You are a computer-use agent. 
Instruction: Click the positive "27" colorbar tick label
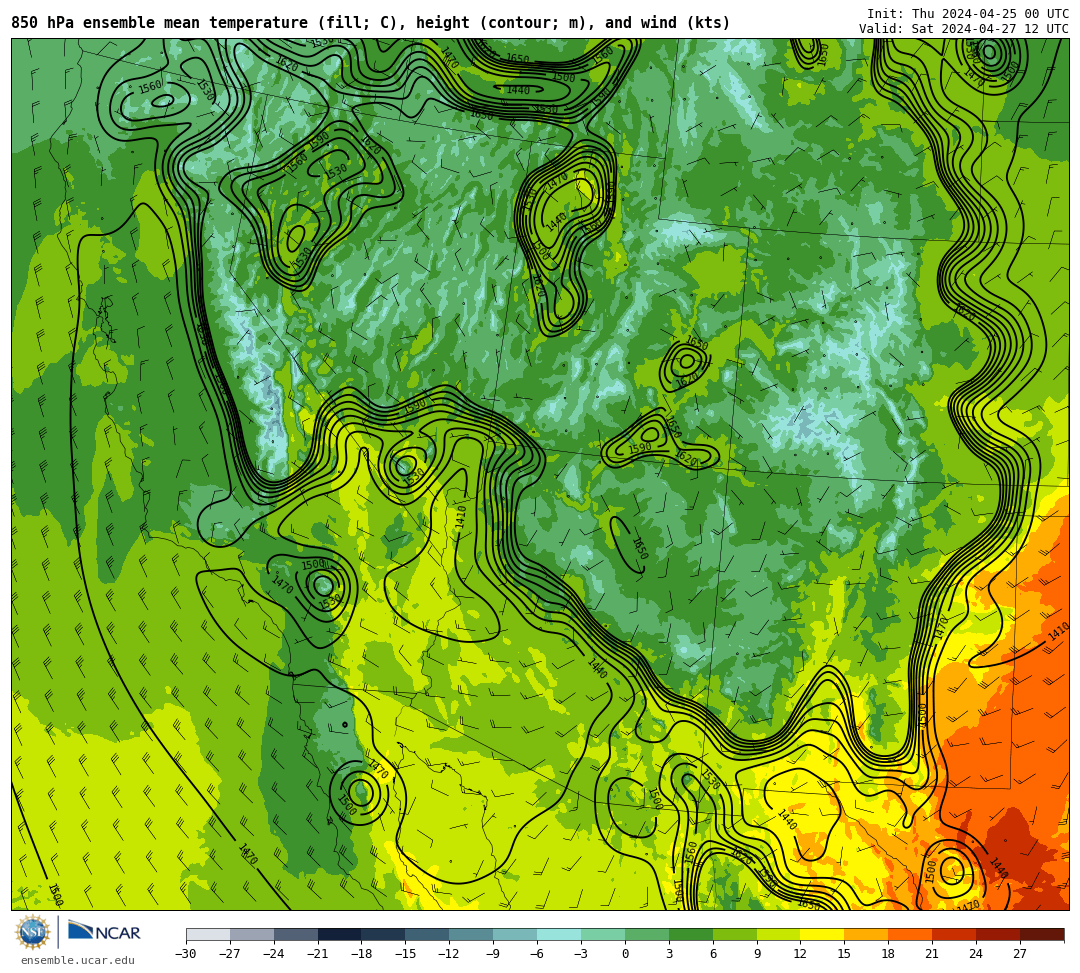click(x=1020, y=954)
